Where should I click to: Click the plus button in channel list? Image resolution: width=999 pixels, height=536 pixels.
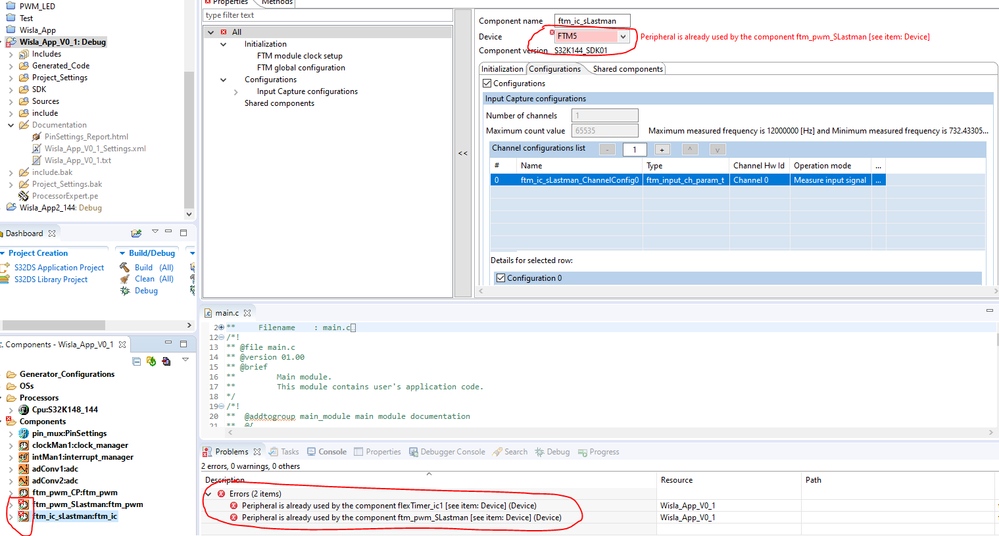tap(662, 149)
